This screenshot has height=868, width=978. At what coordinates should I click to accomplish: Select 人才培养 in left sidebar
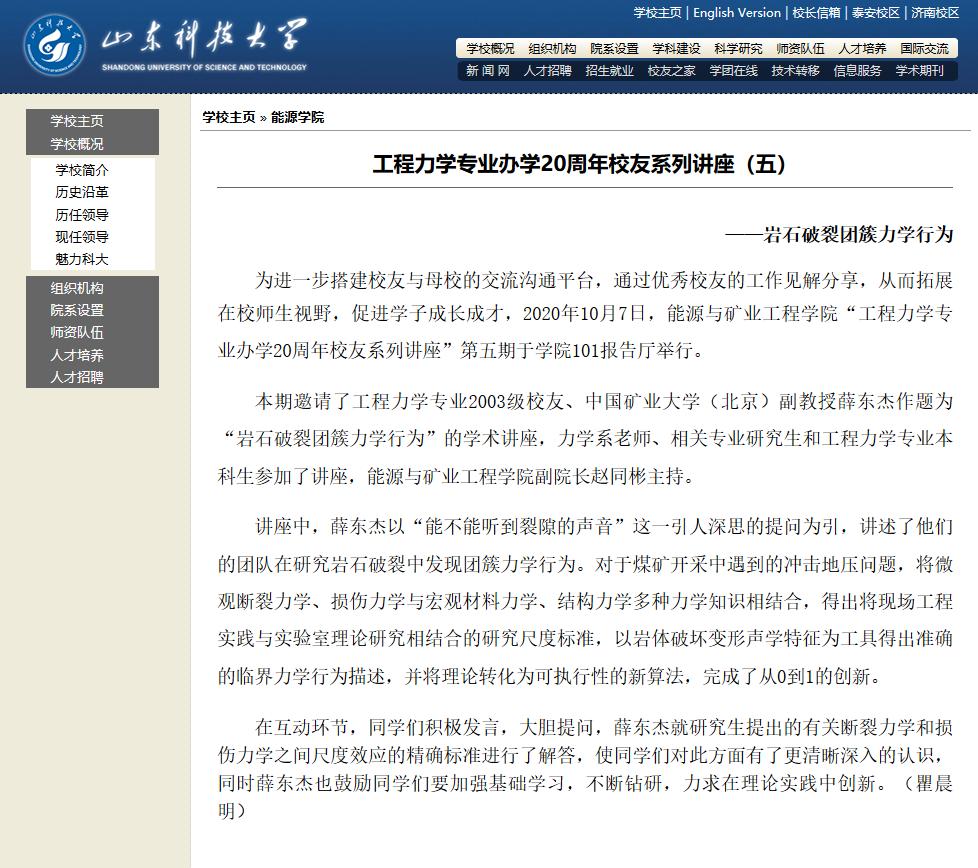point(77,355)
